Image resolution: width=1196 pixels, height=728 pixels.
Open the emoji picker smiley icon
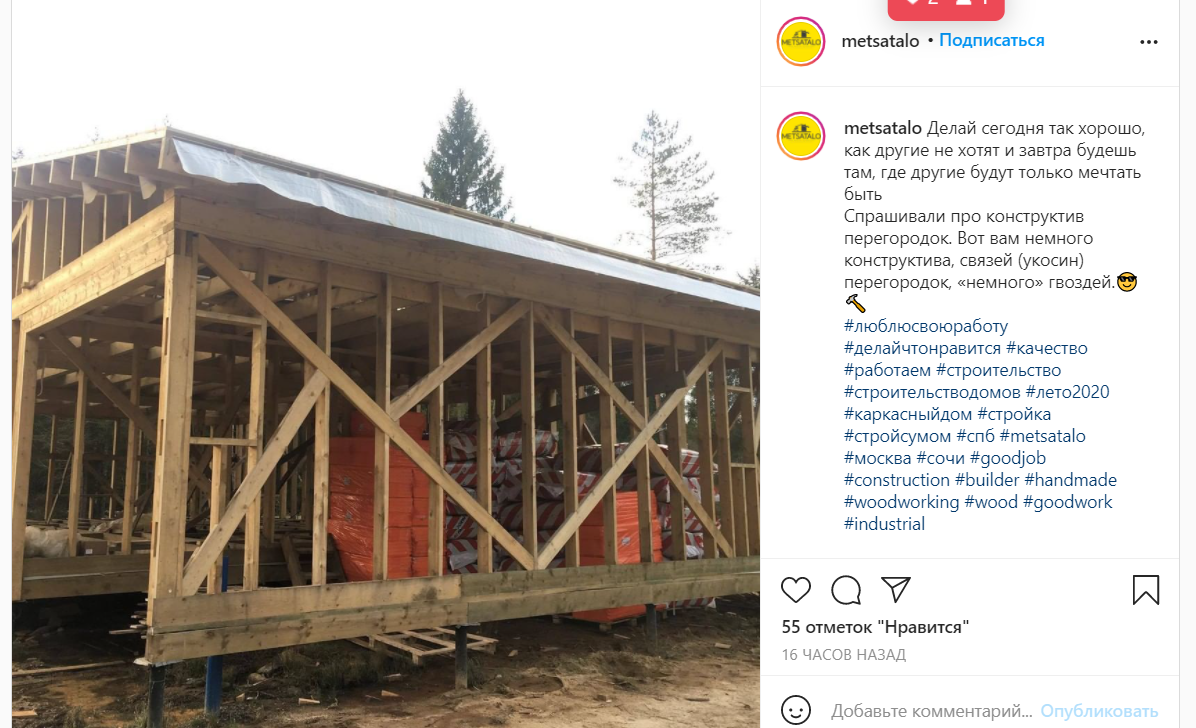pos(796,710)
